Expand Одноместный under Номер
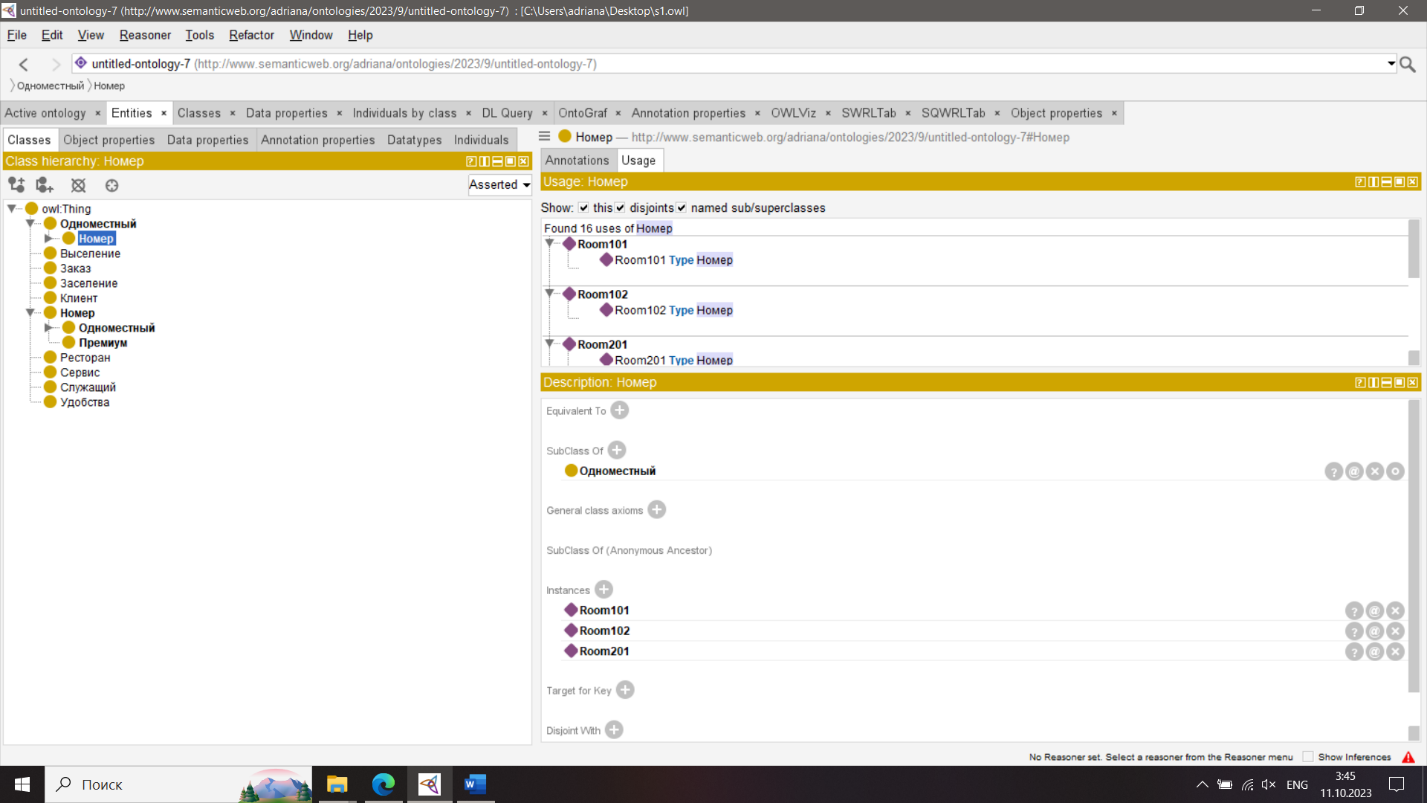Screen dimensions: 1427x803 [x=49, y=328]
